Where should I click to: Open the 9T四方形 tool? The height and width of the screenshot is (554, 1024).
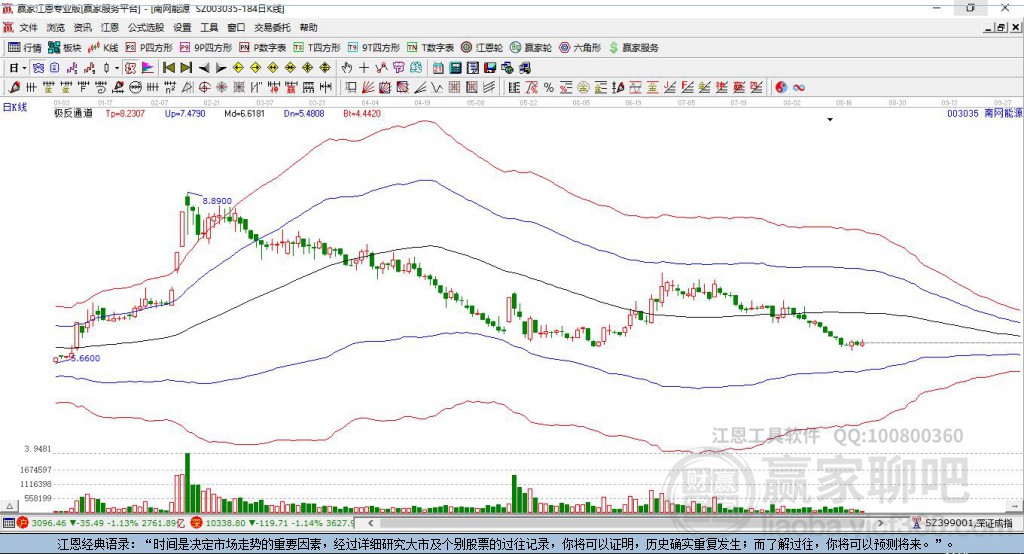374,48
